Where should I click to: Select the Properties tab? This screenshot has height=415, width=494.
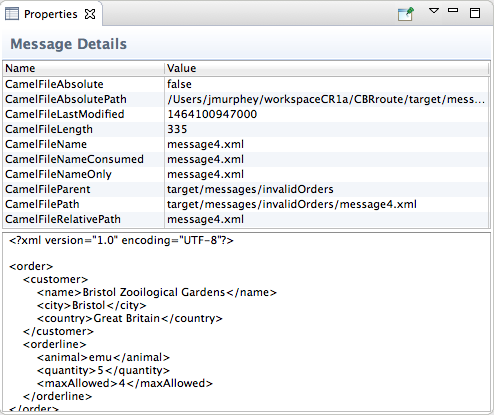51,14
